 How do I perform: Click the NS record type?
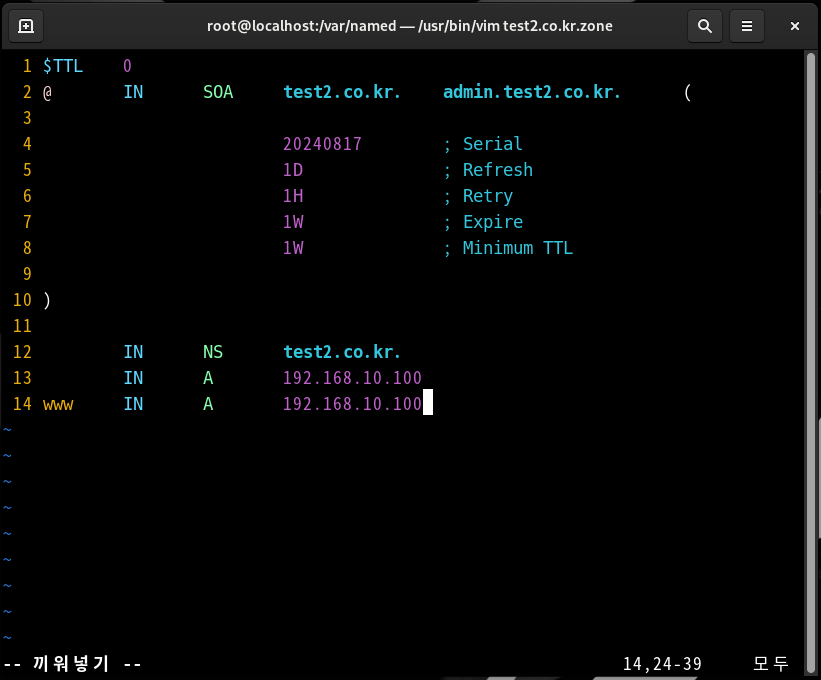(x=213, y=352)
